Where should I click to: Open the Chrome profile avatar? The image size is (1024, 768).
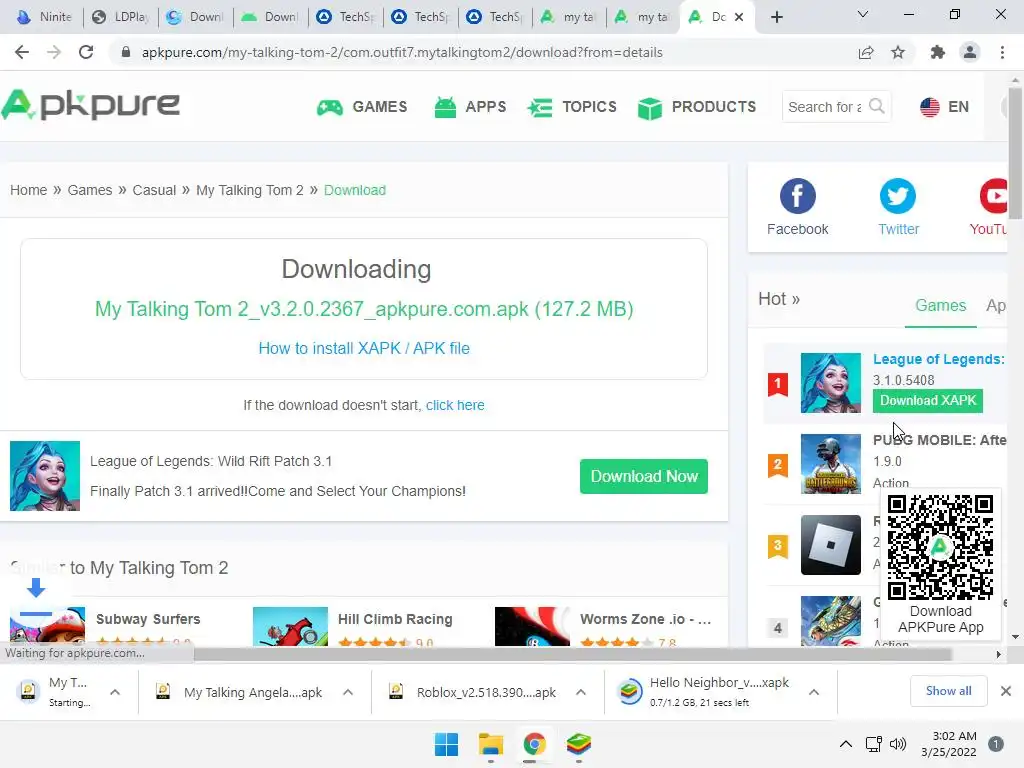[x=970, y=52]
